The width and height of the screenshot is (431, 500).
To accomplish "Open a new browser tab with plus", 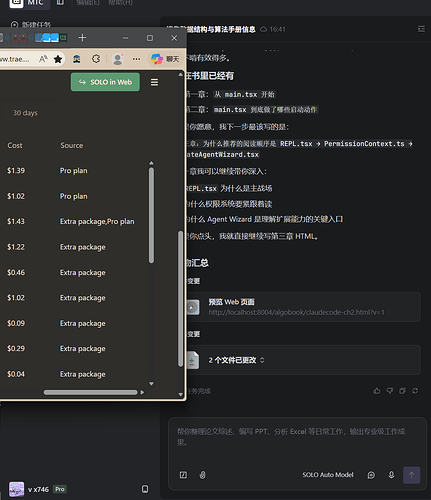I will coord(82,38).
